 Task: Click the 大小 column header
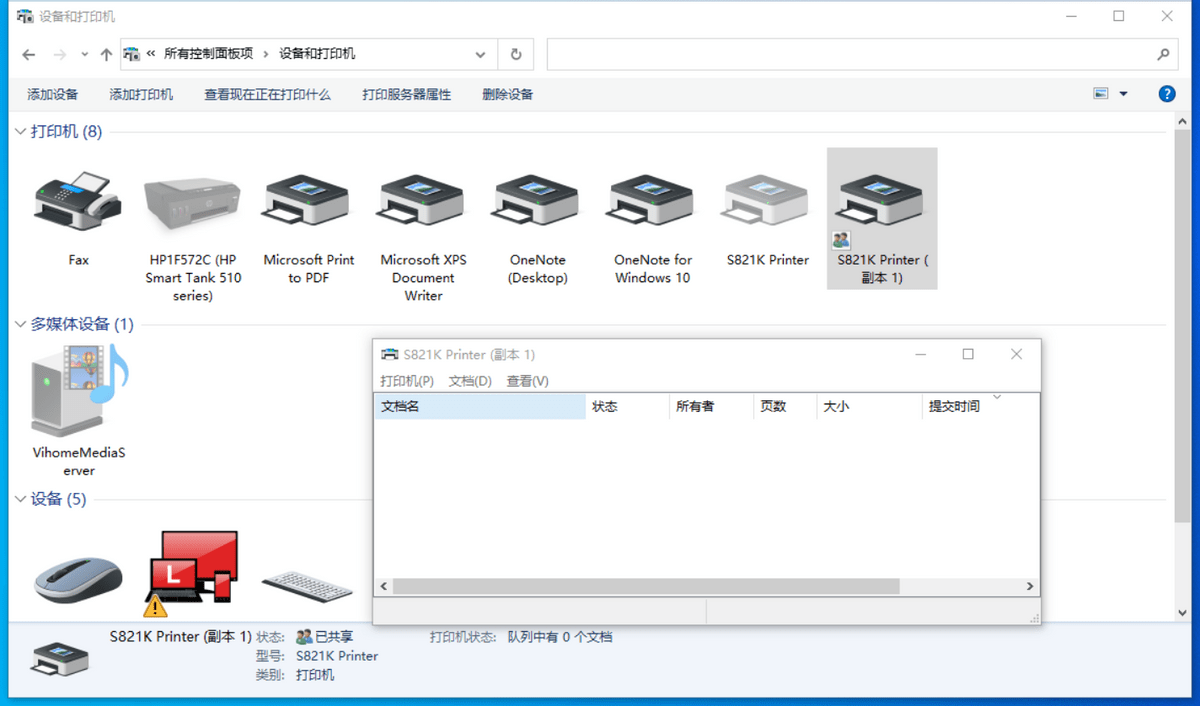(x=869, y=406)
